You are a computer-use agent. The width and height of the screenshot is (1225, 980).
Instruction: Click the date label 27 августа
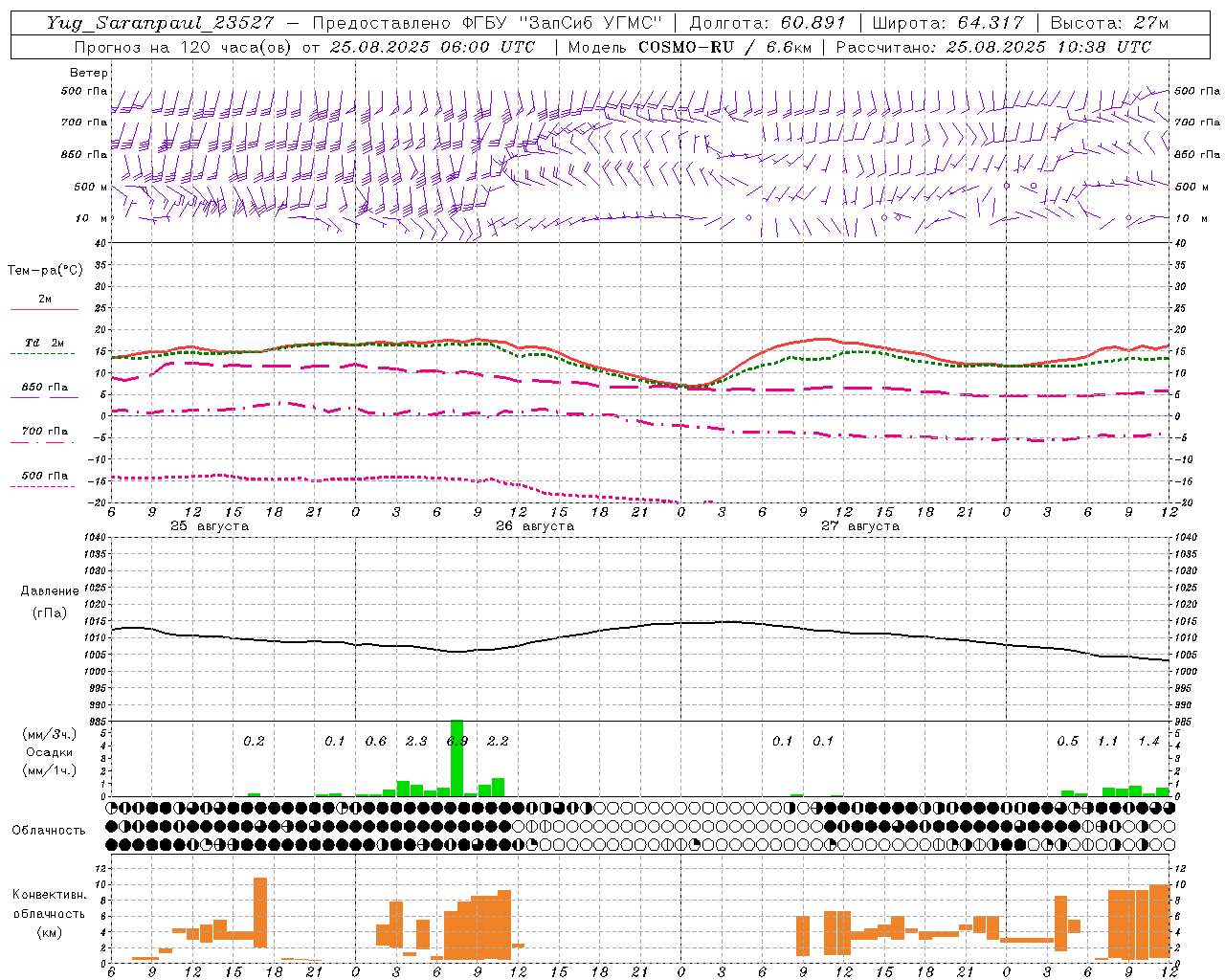coord(860,526)
